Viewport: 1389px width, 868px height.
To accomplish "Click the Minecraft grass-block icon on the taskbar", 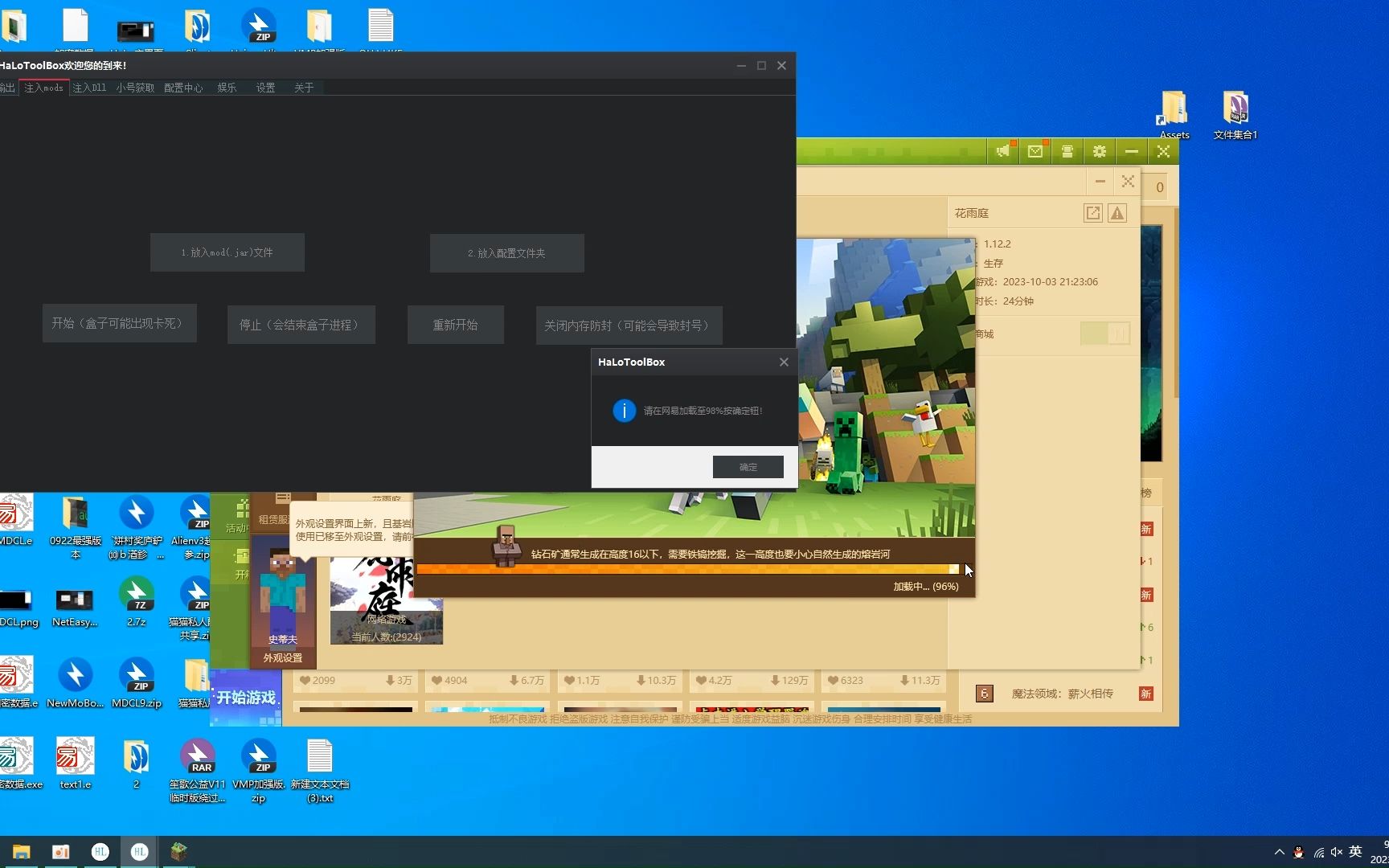I will click(178, 851).
